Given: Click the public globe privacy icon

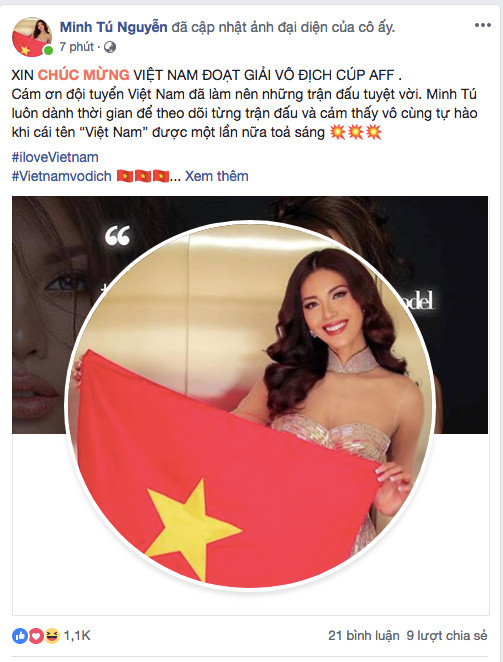Looking at the screenshot, I should click(x=110, y=47).
